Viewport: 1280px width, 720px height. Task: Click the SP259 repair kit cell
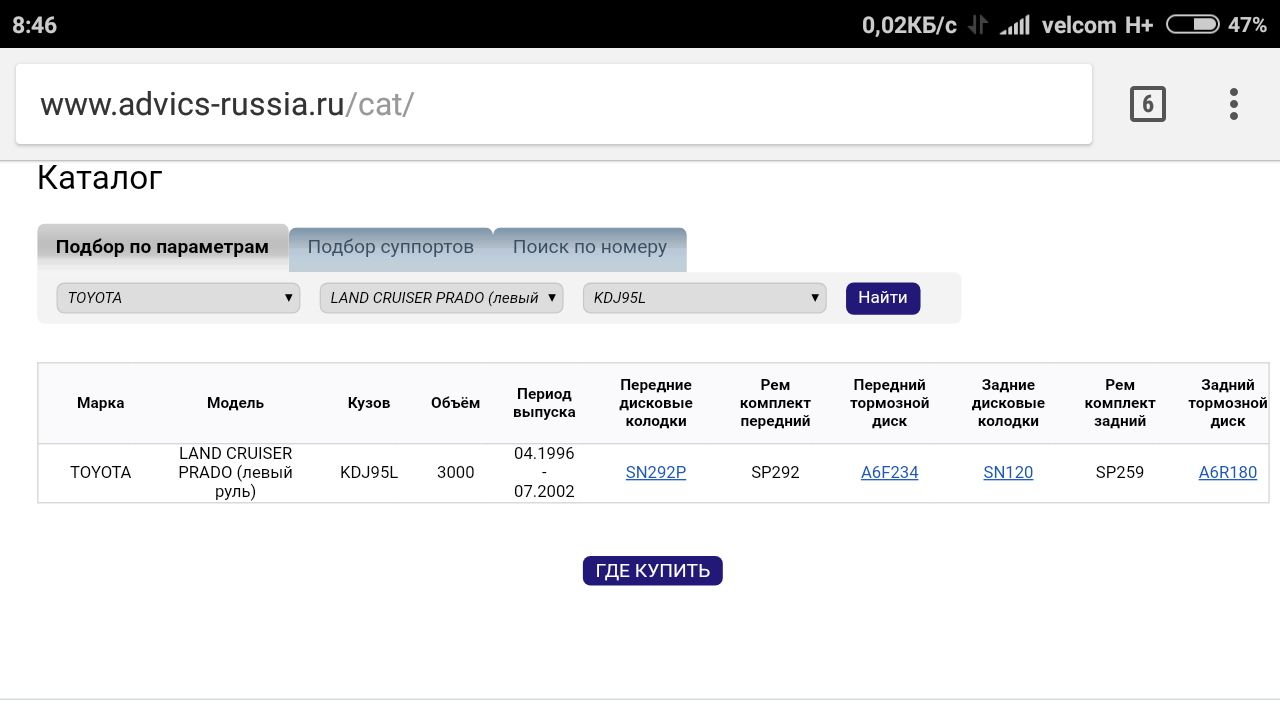tap(1120, 473)
